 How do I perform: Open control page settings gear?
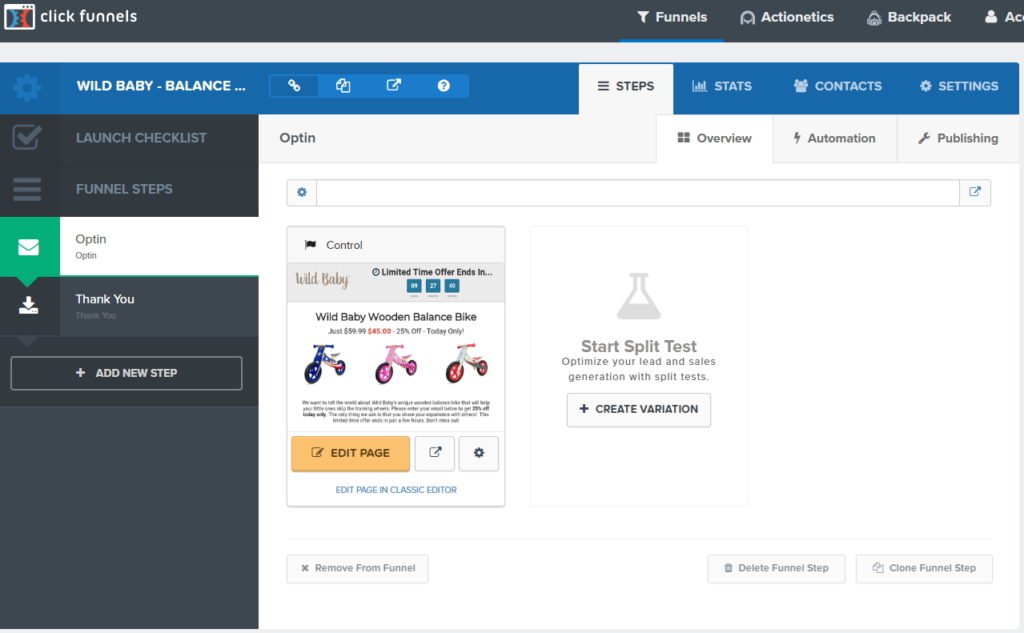click(x=479, y=453)
